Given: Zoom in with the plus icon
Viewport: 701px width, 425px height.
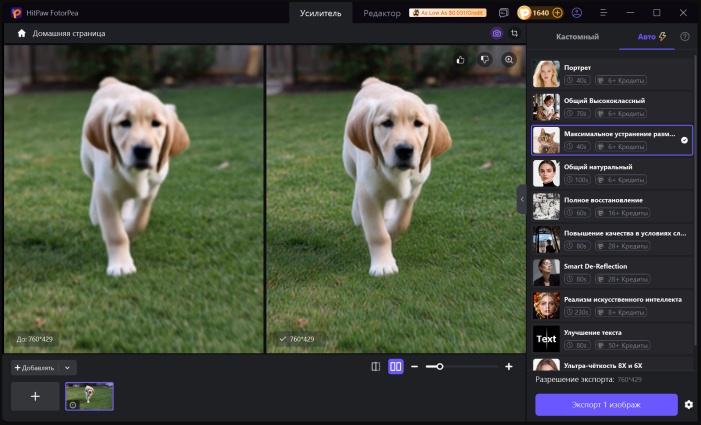Looking at the screenshot, I should (x=509, y=366).
